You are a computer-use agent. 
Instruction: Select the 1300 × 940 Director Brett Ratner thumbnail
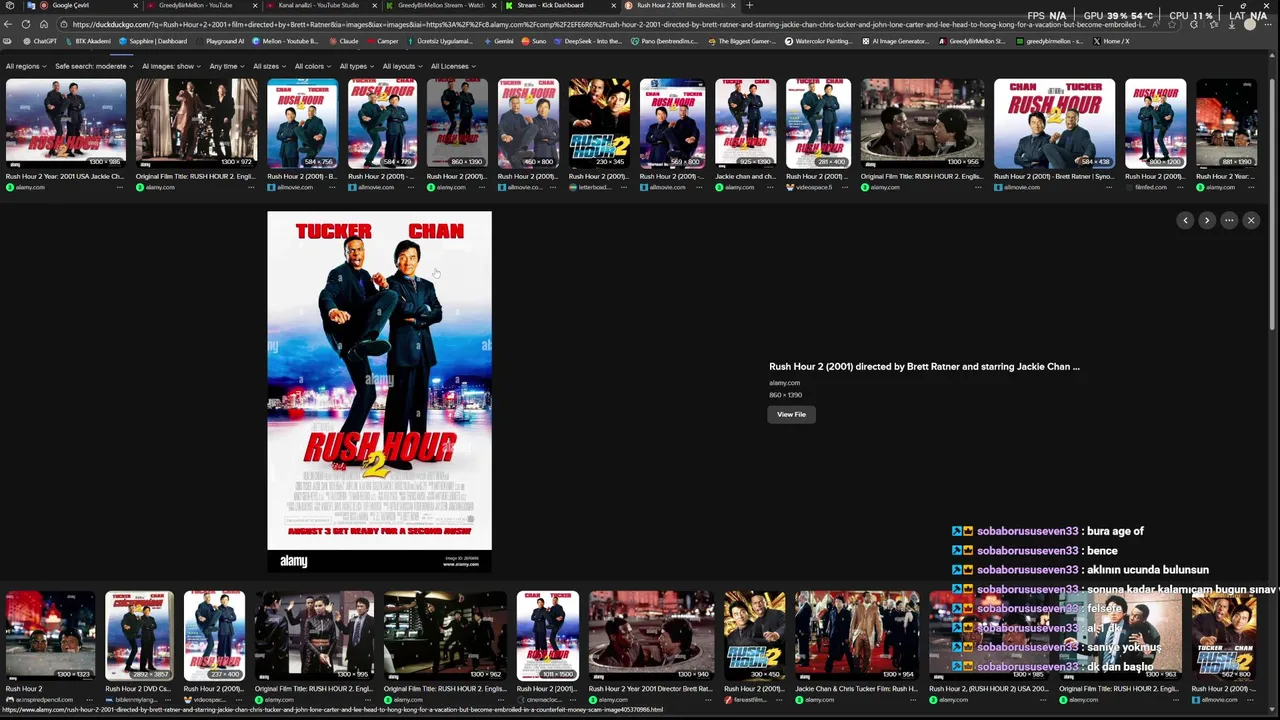[651, 636]
